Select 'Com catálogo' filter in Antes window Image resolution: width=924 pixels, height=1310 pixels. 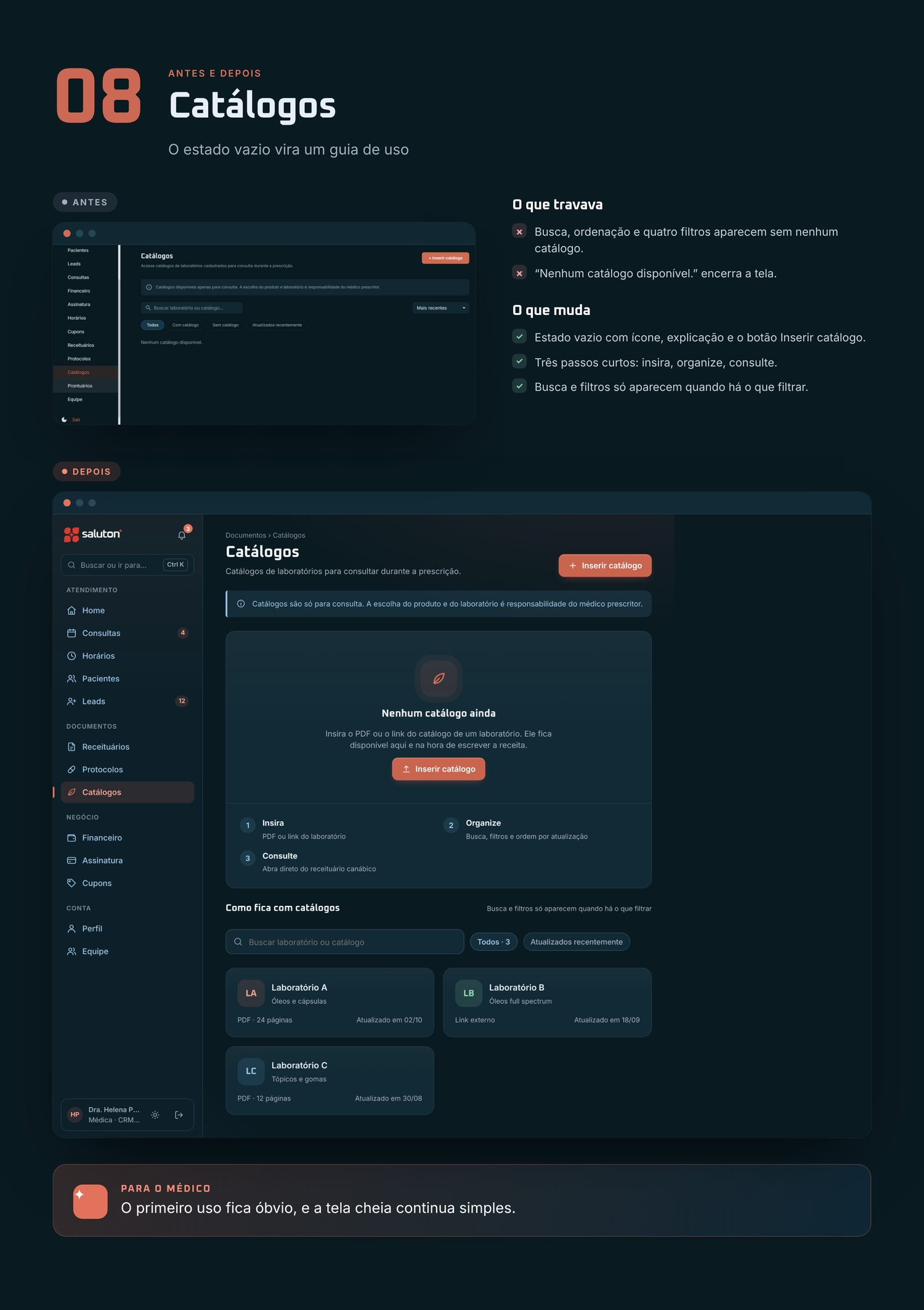click(x=185, y=325)
